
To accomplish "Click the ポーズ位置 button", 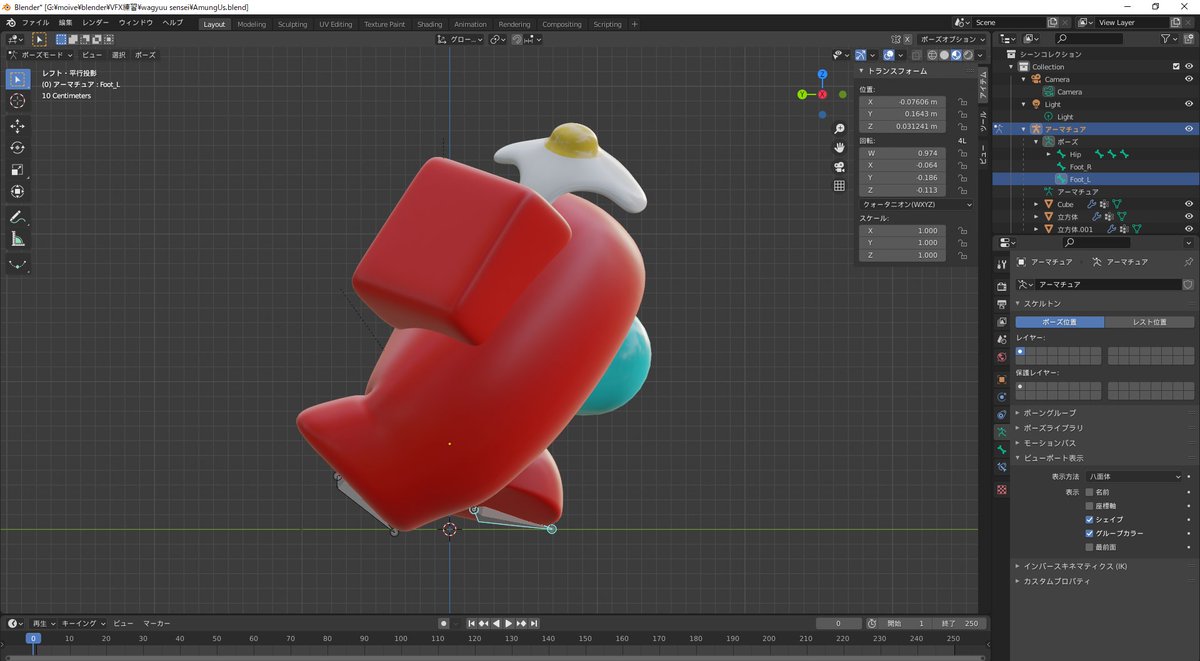I will click(1060, 322).
